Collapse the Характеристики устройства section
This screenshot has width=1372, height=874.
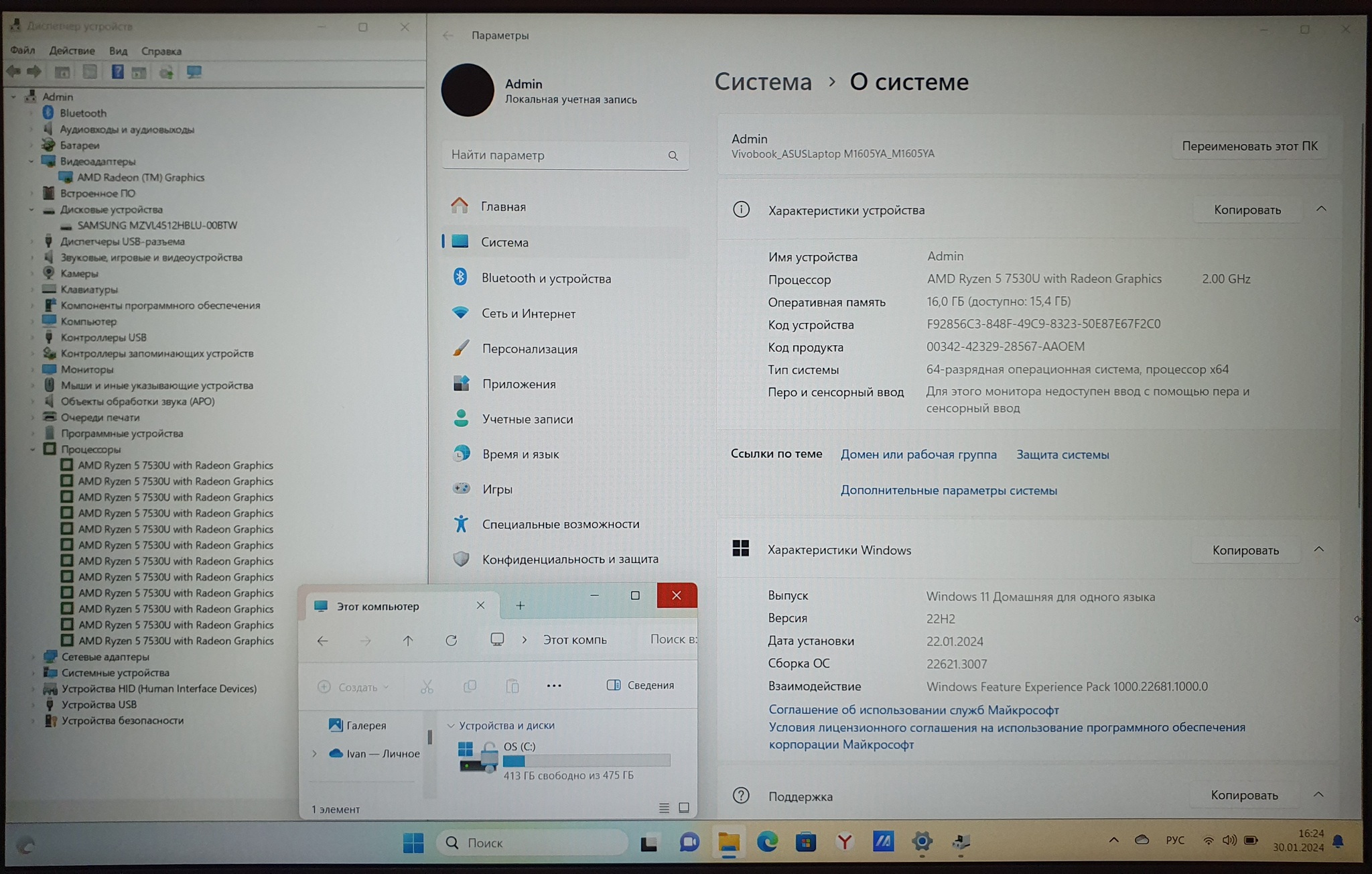[1321, 209]
